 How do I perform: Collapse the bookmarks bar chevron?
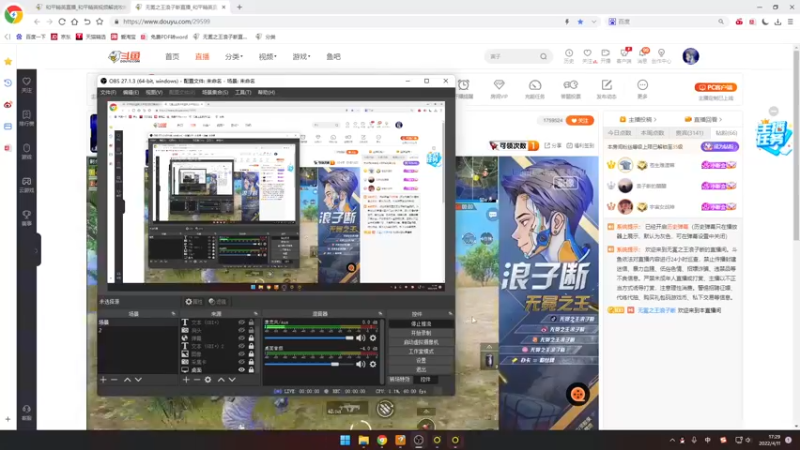coord(7,37)
